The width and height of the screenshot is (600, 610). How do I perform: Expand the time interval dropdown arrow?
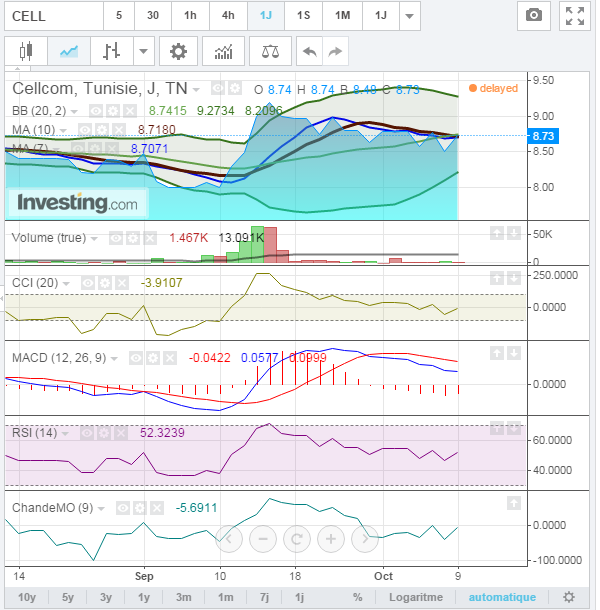[408, 16]
